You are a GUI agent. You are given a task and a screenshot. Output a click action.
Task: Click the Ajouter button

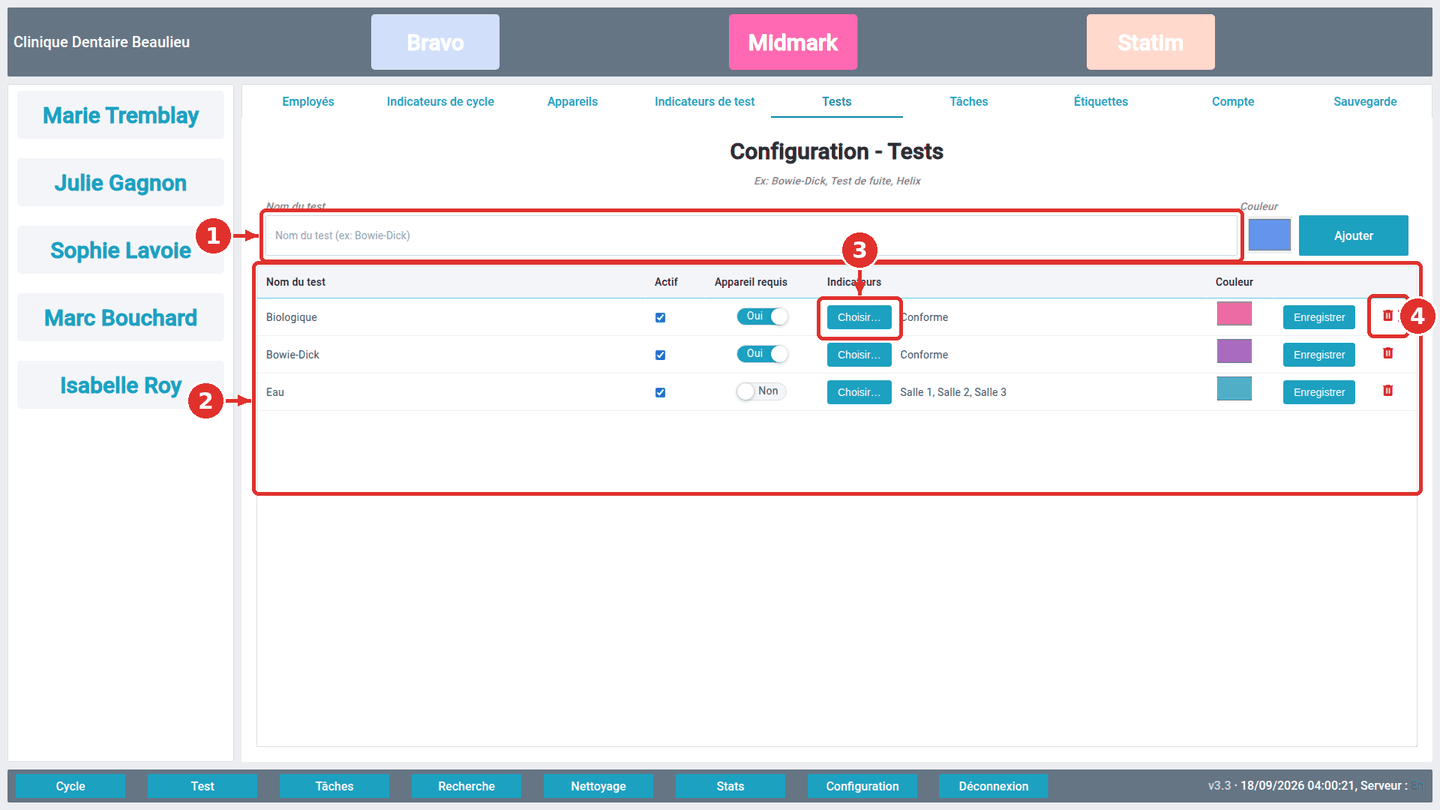click(x=1354, y=236)
